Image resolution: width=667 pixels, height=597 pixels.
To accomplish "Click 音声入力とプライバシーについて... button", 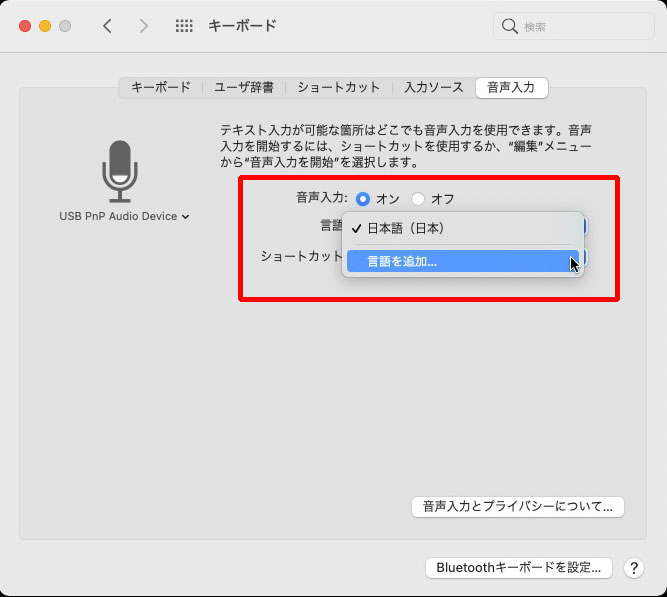I will (x=518, y=507).
